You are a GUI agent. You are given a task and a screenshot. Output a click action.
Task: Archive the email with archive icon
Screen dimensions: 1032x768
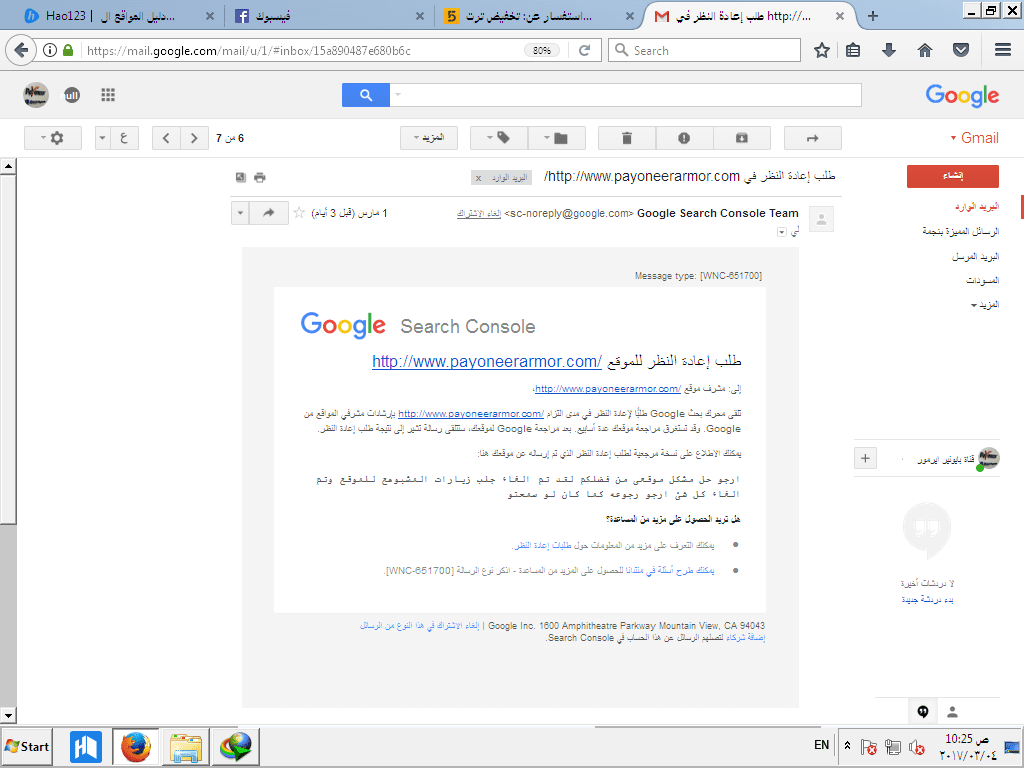tap(742, 138)
